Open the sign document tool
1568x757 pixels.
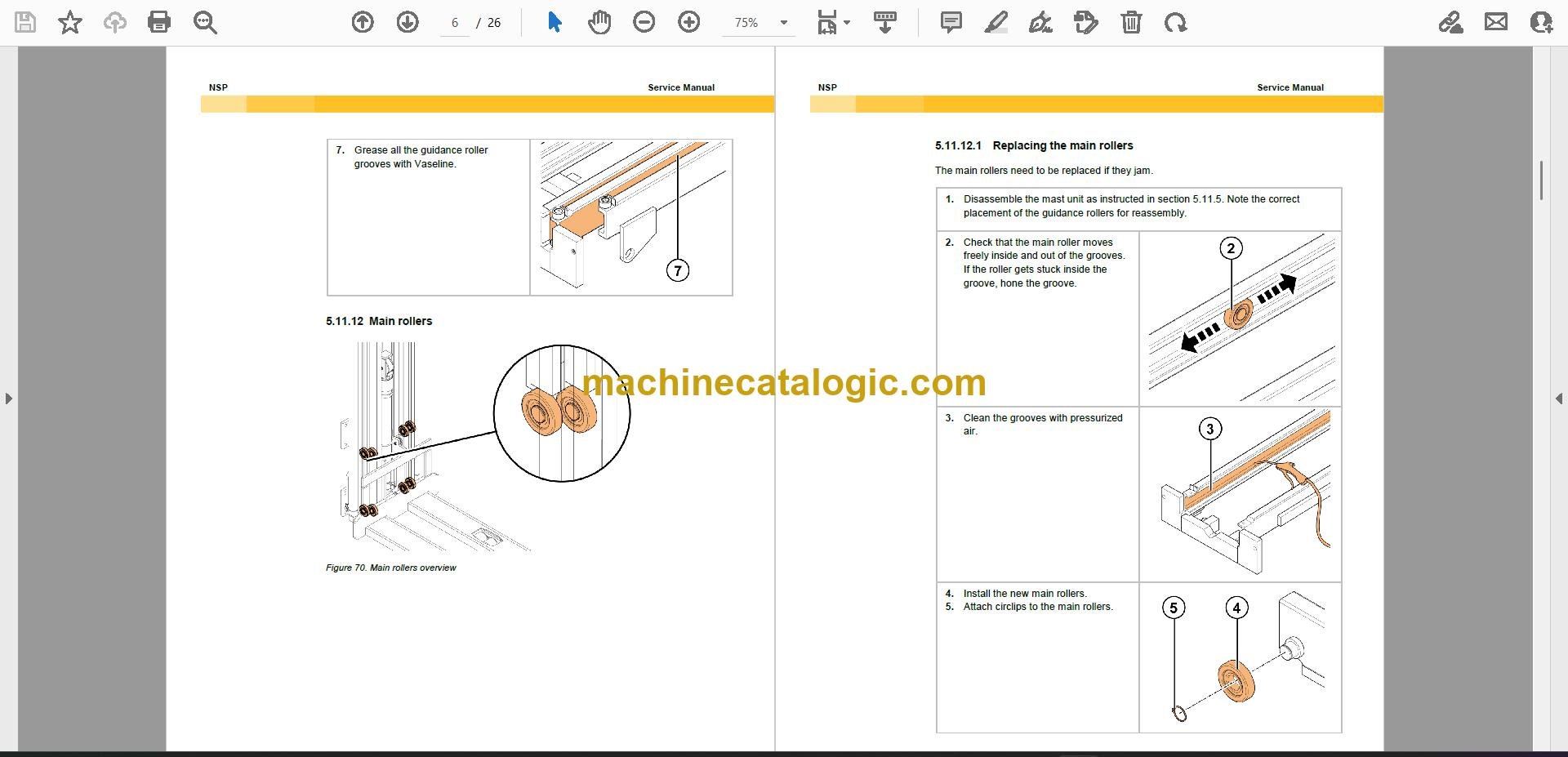tap(1040, 22)
